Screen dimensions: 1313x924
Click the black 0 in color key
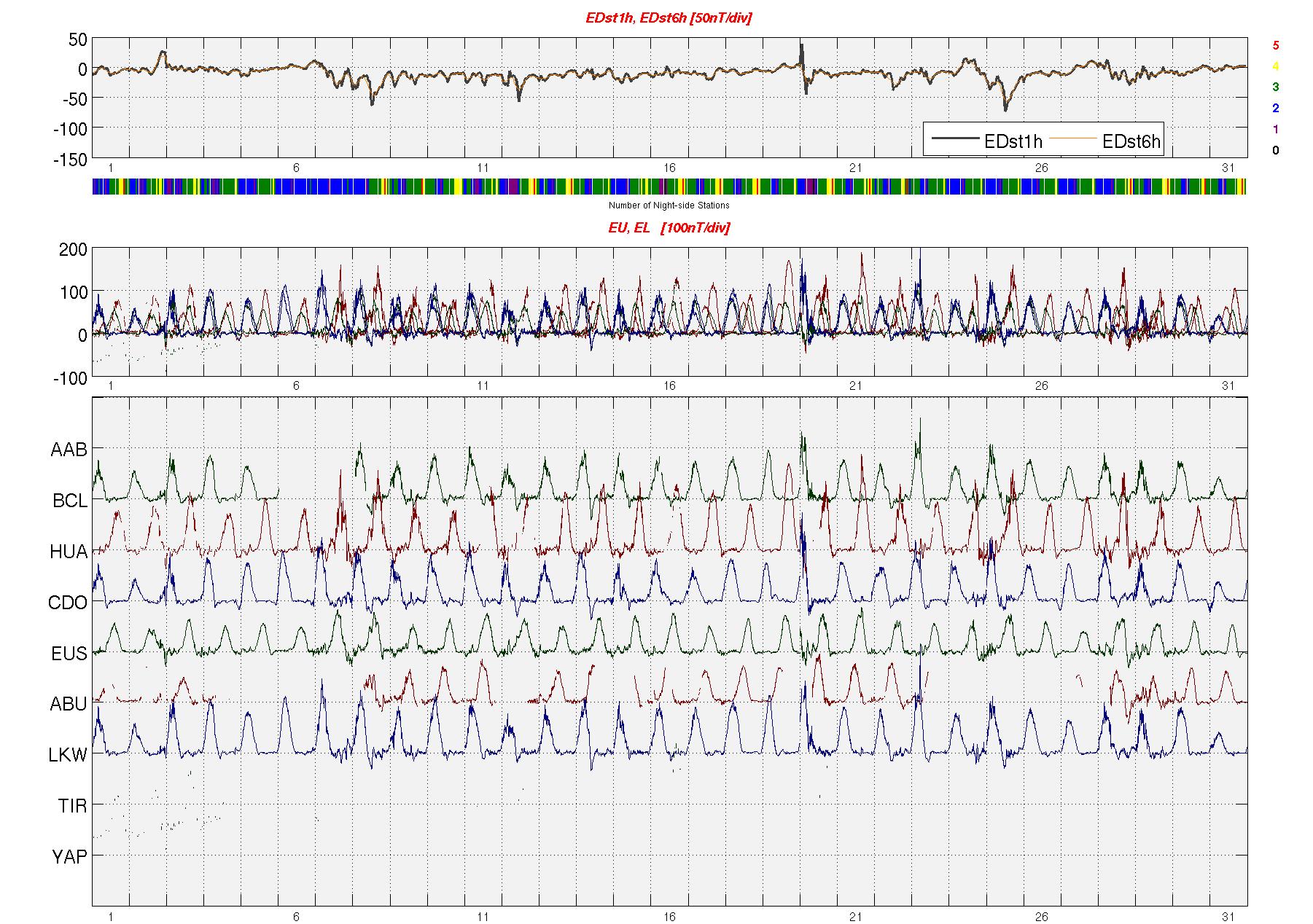tap(1275, 151)
